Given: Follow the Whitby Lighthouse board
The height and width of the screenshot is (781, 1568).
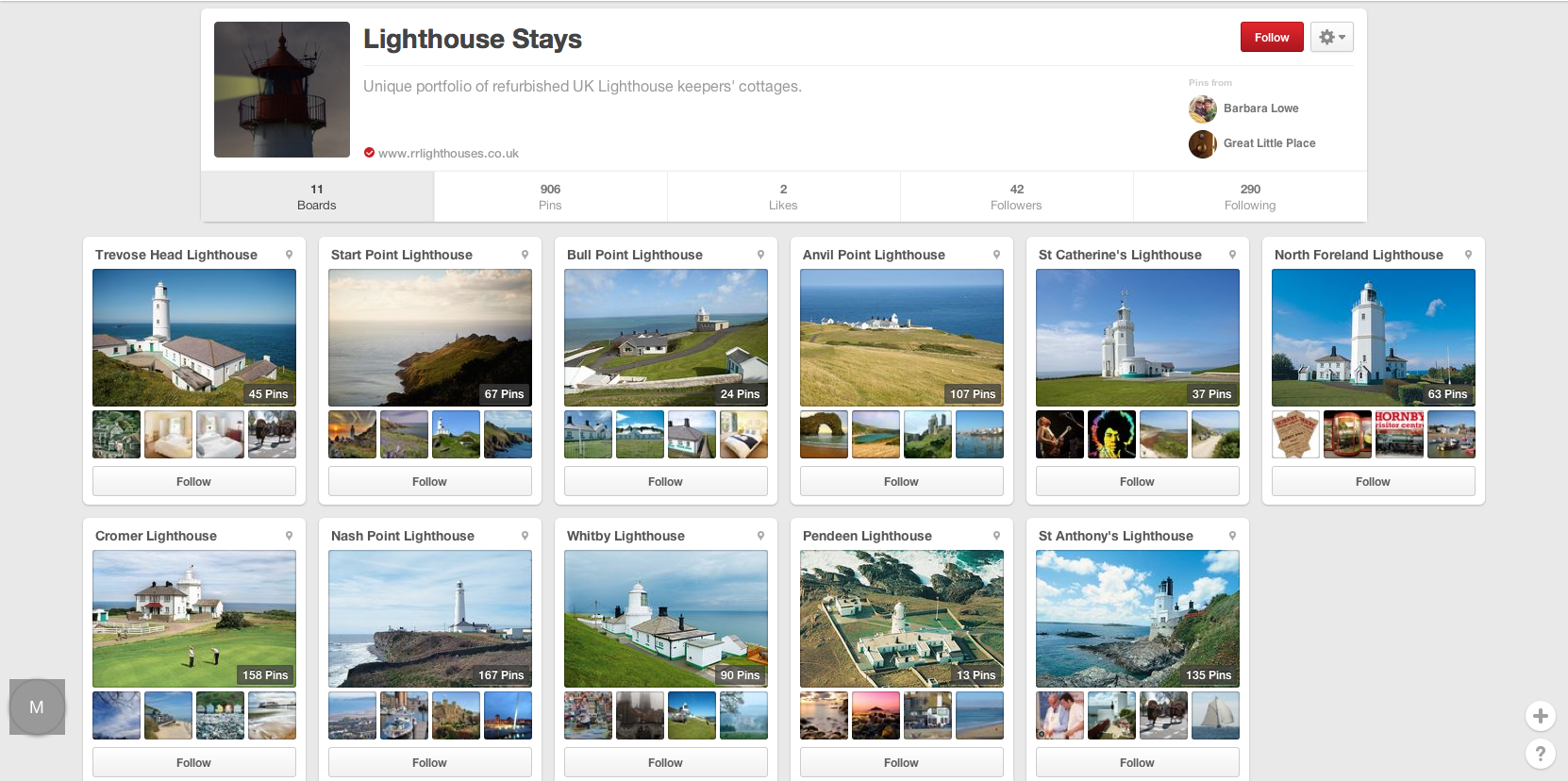Looking at the screenshot, I should [665, 762].
